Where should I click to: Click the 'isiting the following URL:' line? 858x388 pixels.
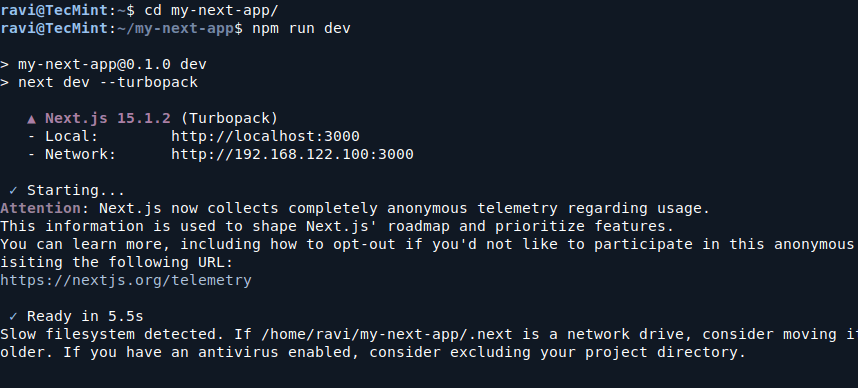tap(117, 262)
